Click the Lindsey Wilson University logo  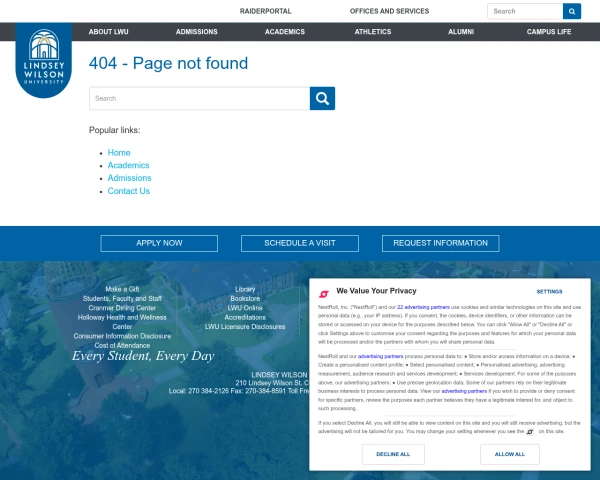pyautogui.click(x=44, y=60)
